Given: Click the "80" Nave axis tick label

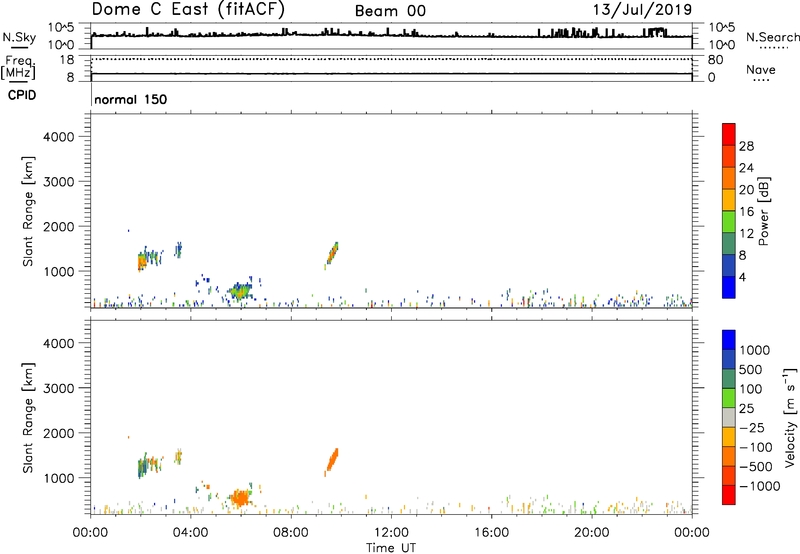Looking at the screenshot, I should coord(715,60).
